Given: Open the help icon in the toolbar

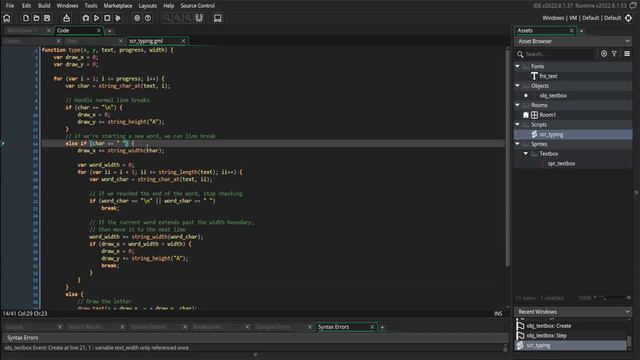Looking at the screenshot, I should (148, 18).
